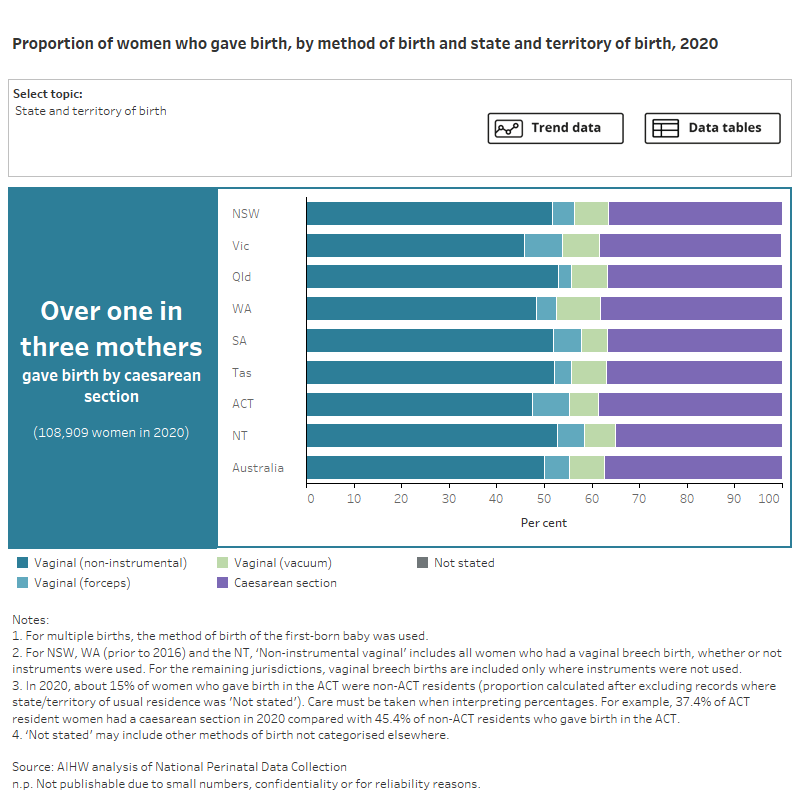The image size is (800, 800).
Task: Click the caesarean bar segment for NSW
Action: click(x=695, y=213)
